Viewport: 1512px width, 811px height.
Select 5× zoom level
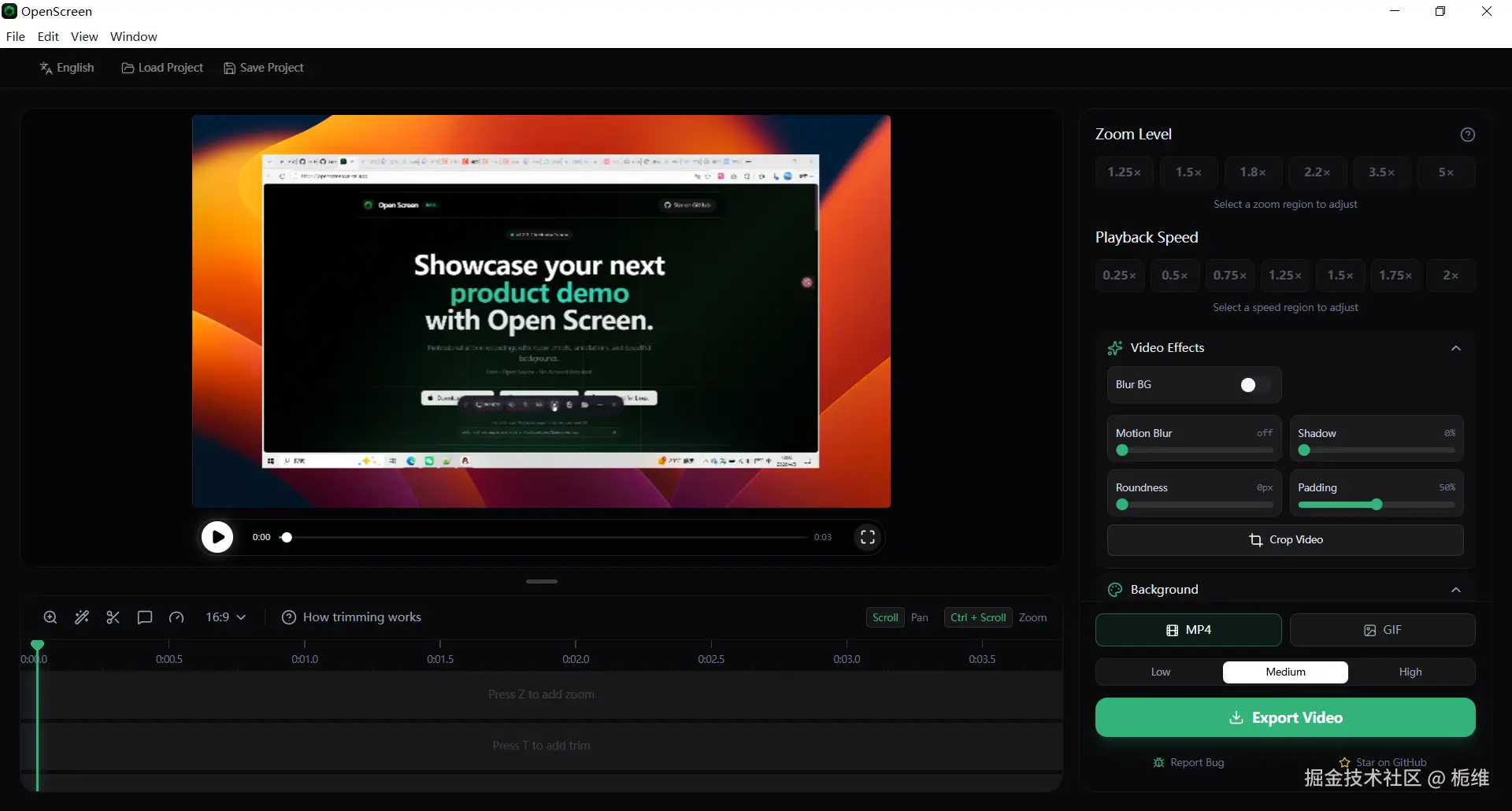tap(1447, 172)
